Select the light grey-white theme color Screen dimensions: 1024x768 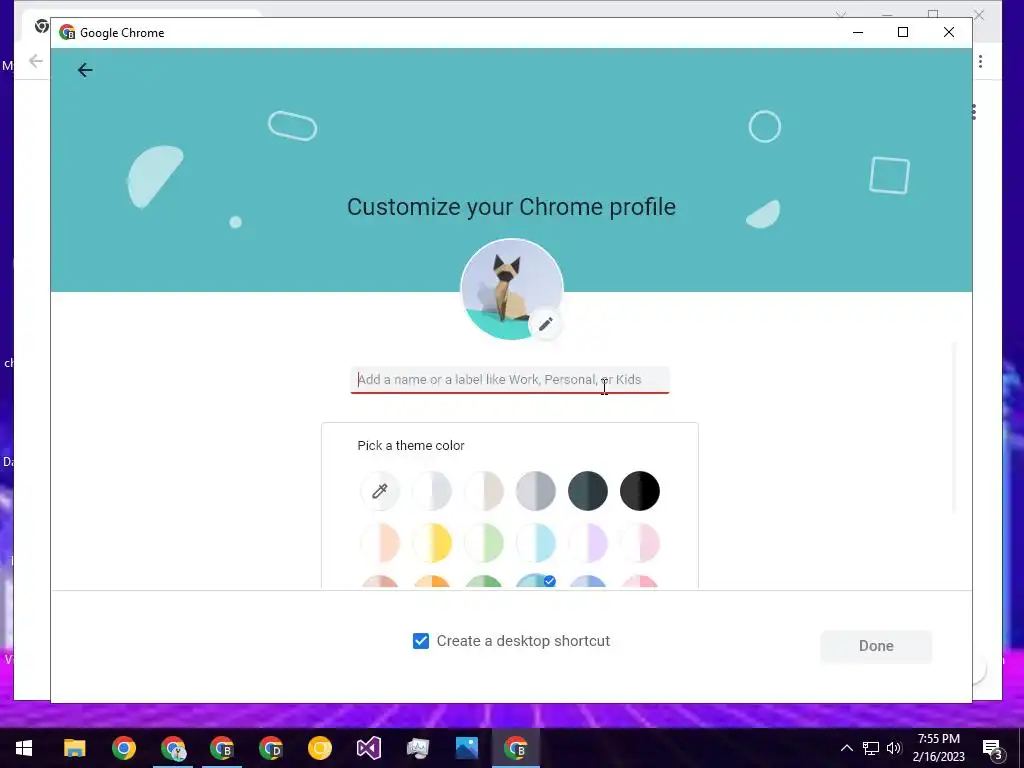click(x=432, y=490)
